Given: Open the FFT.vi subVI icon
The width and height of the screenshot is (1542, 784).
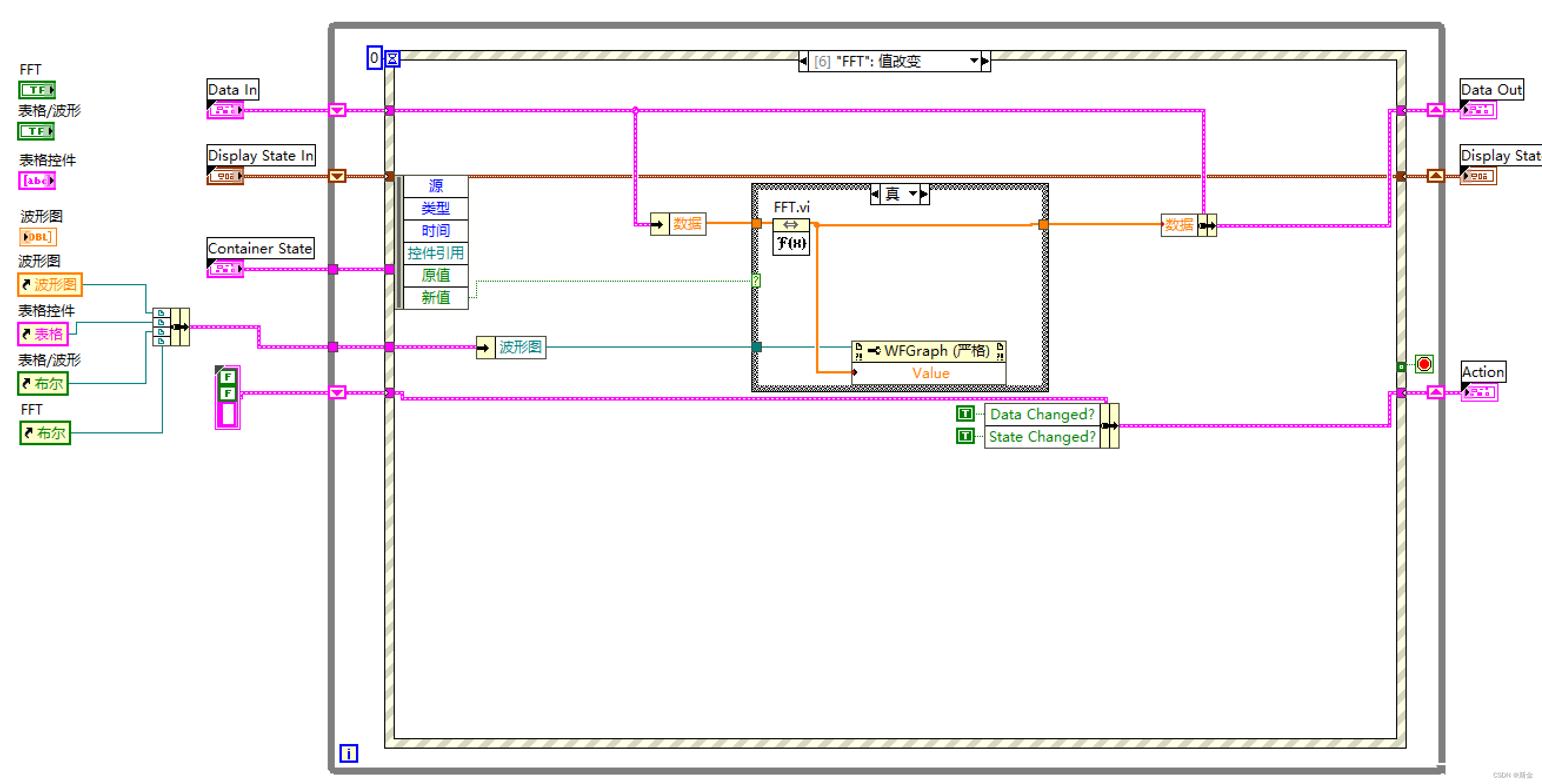Looking at the screenshot, I should pyautogui.click(x=790, y=236).
